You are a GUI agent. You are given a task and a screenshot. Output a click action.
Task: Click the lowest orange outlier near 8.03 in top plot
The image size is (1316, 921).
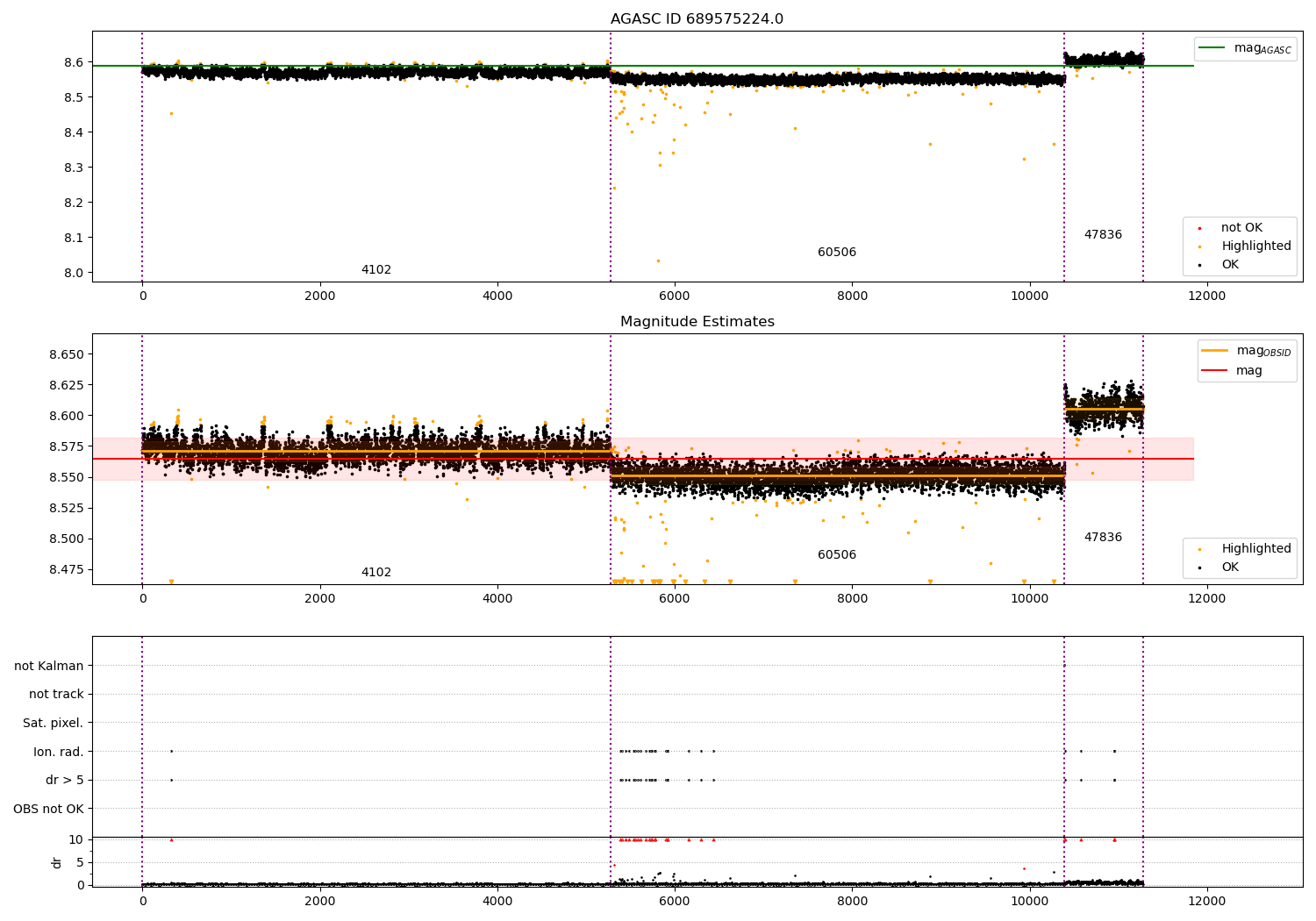click(x=658, y=261)
